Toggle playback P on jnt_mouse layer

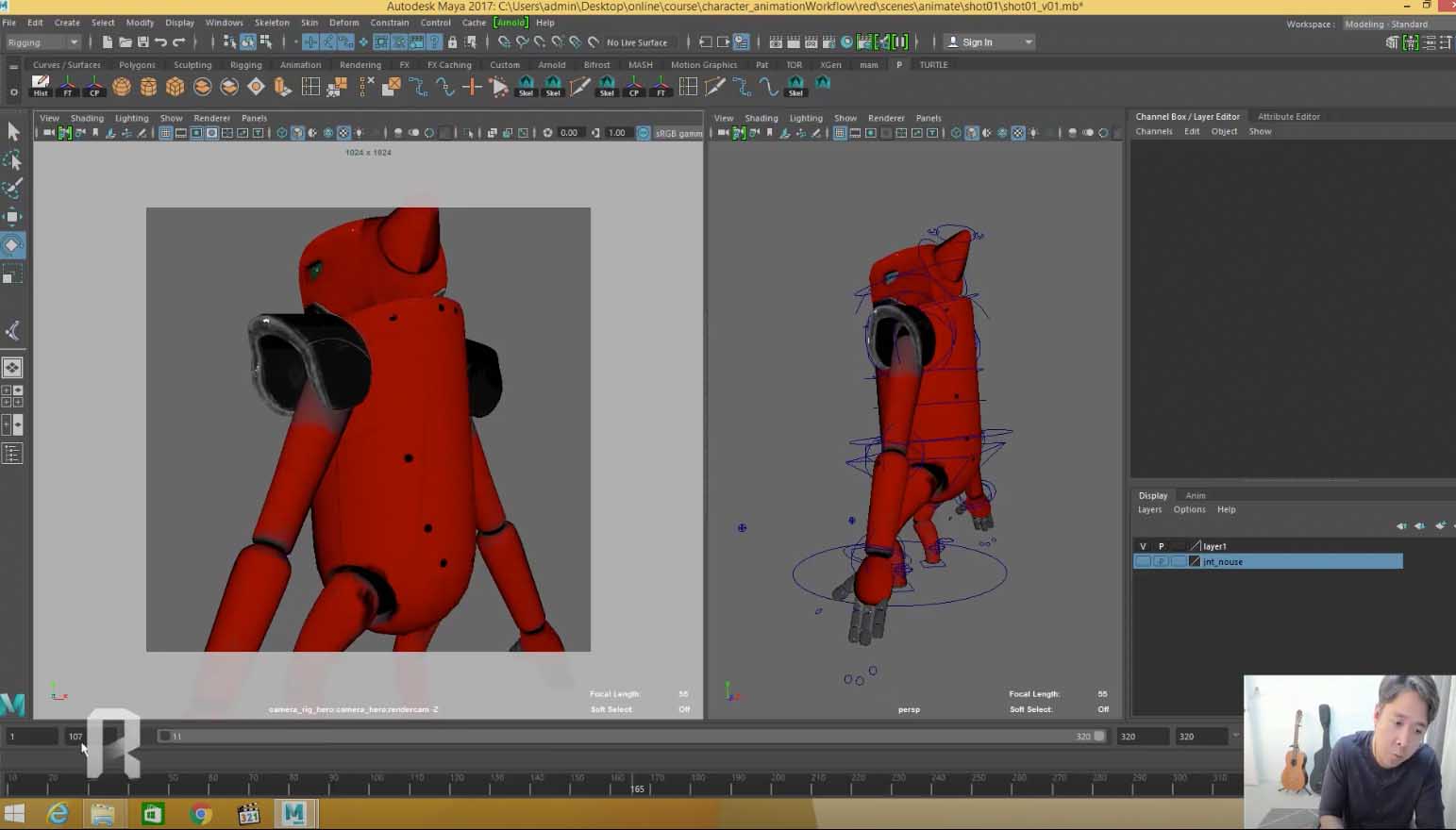click(1161, 561)
